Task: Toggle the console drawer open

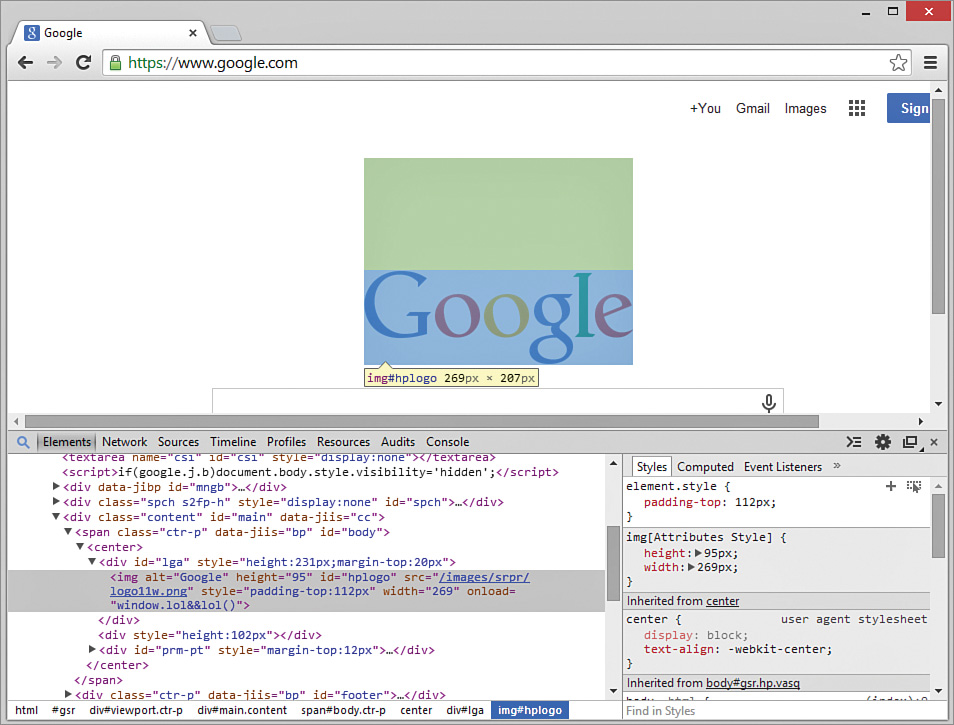Action: [x=853, y=441]
